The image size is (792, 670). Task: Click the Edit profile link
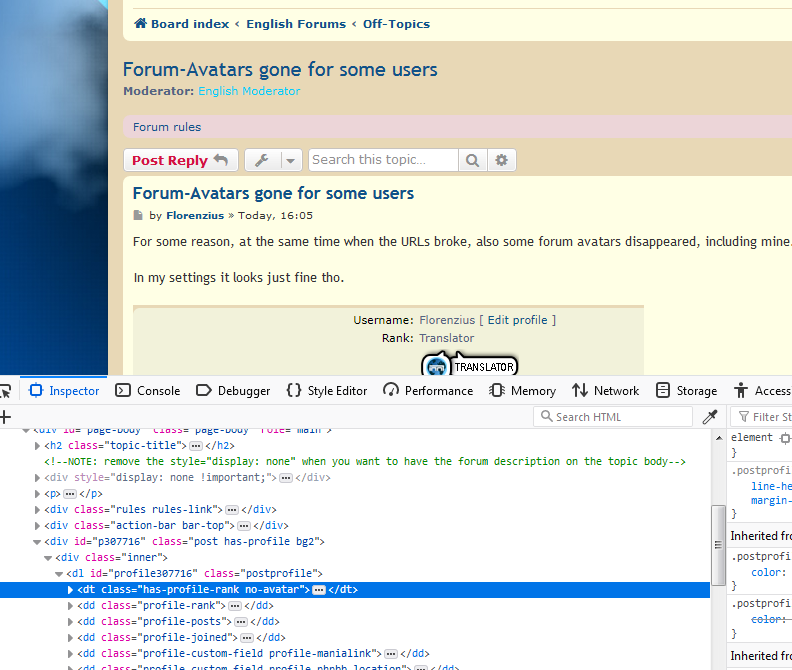(x=517, y=320)
